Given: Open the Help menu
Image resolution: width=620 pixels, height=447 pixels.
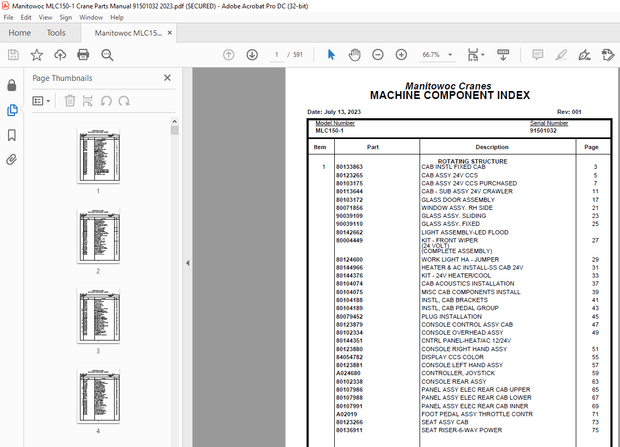Looking at the screenshot, I should (x=117, y=17).
